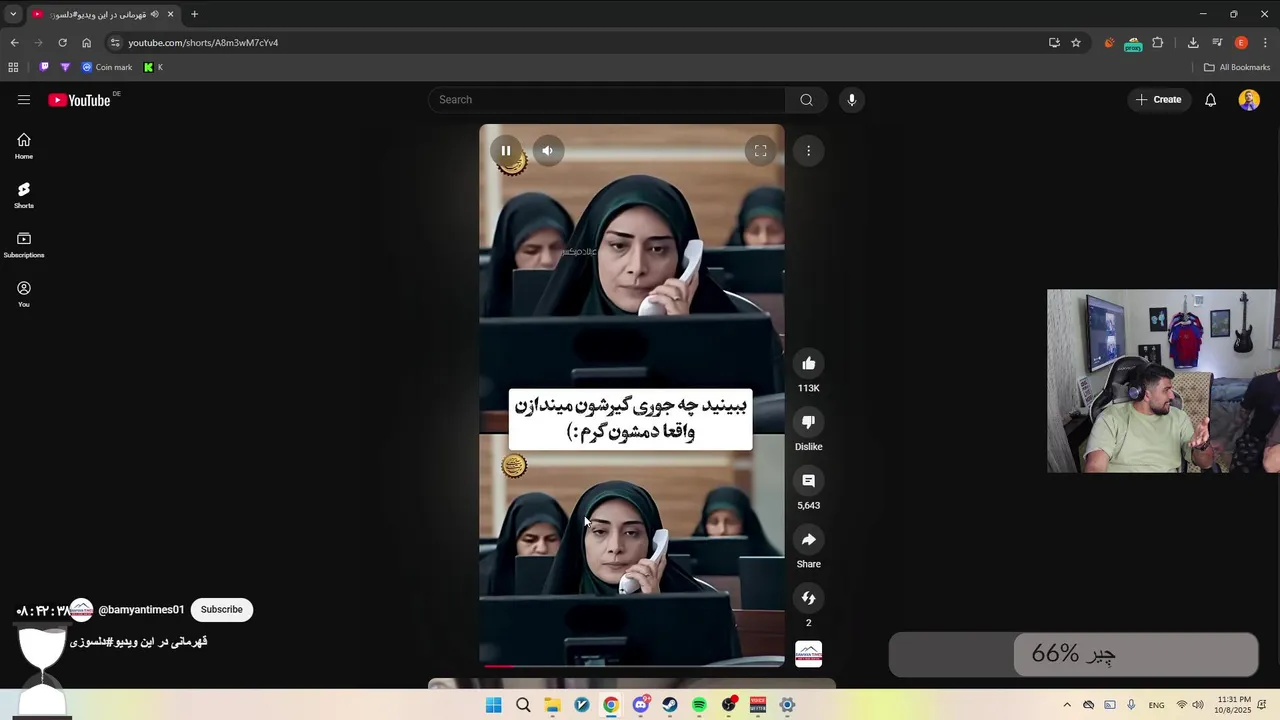The image size is (1280, 720).
Task: Open the Chrome profile avatar E
Action: click(x=1241, y=43)
